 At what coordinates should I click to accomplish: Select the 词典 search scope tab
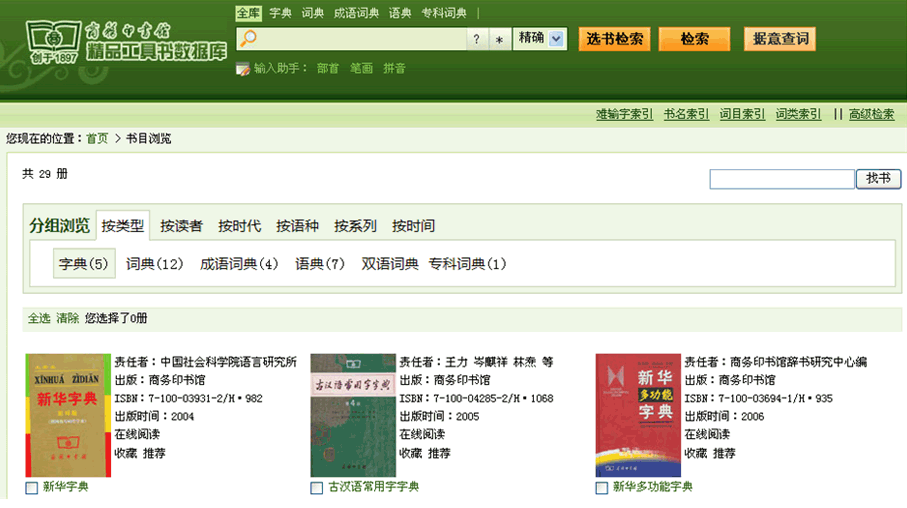[313, 13]
